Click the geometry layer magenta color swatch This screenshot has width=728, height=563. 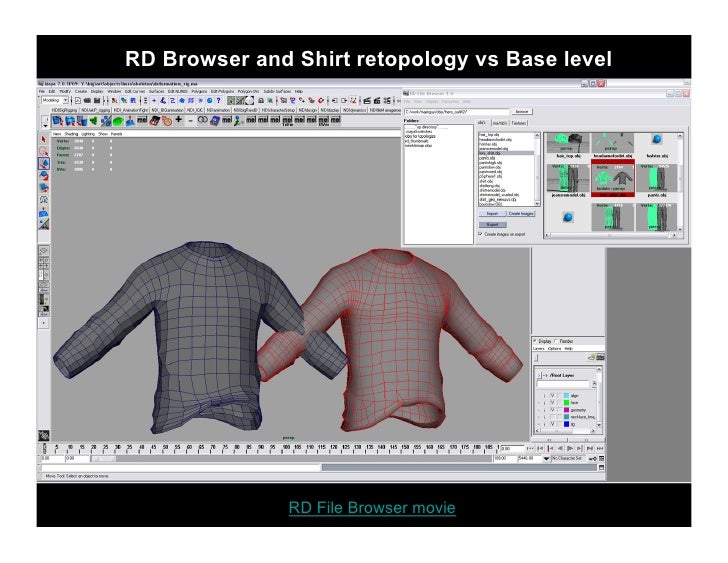pyautogui.click(x=566, y=410)
